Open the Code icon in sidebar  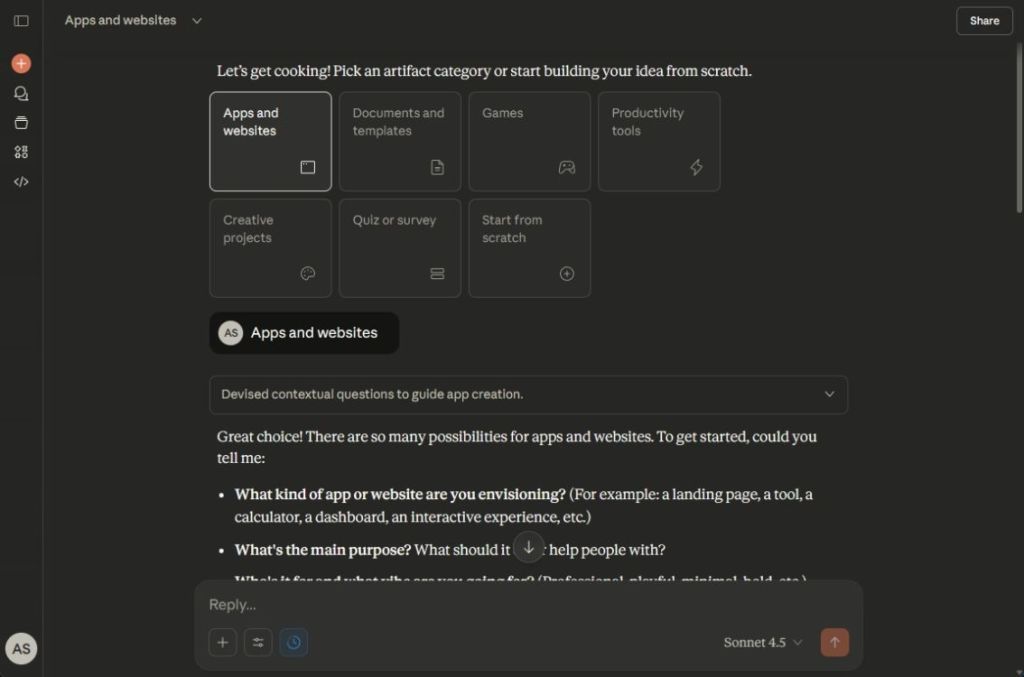pos(21,182)
